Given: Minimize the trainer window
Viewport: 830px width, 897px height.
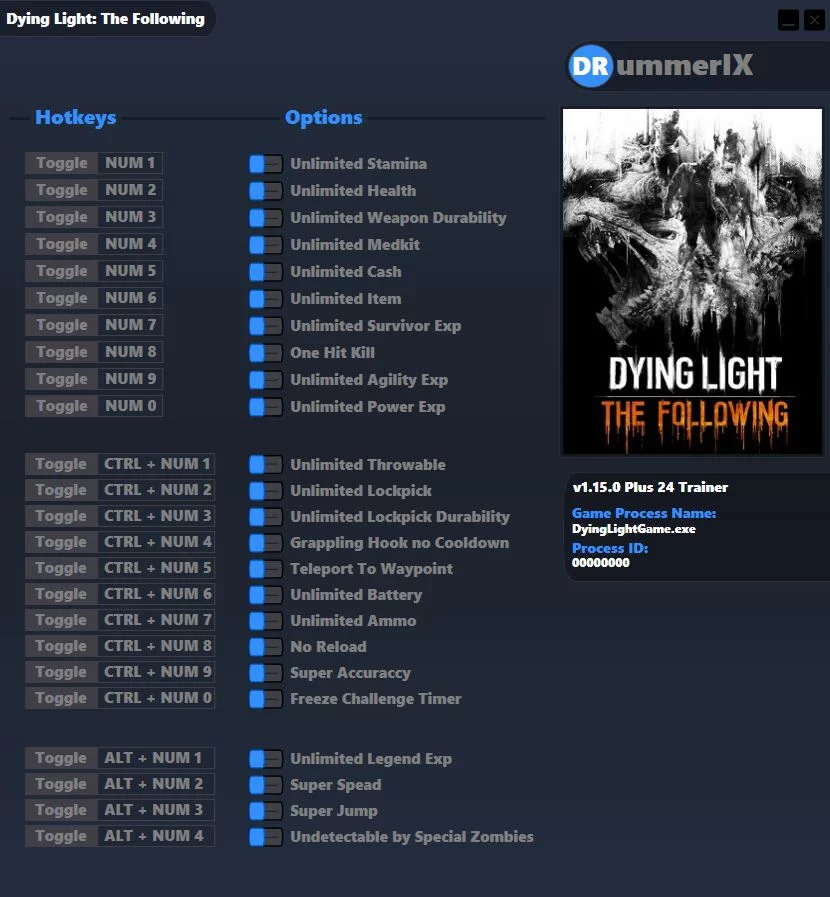Looking at the screenshot, I should click(788, 20).
